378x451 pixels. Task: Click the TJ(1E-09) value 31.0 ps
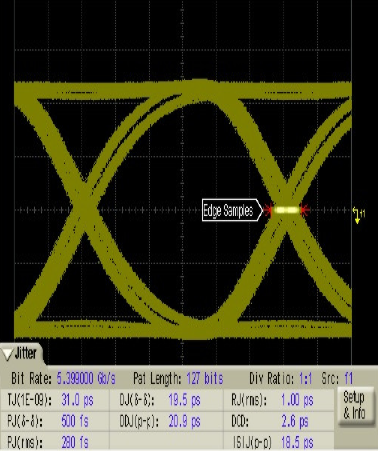click(x=77, y=400)
